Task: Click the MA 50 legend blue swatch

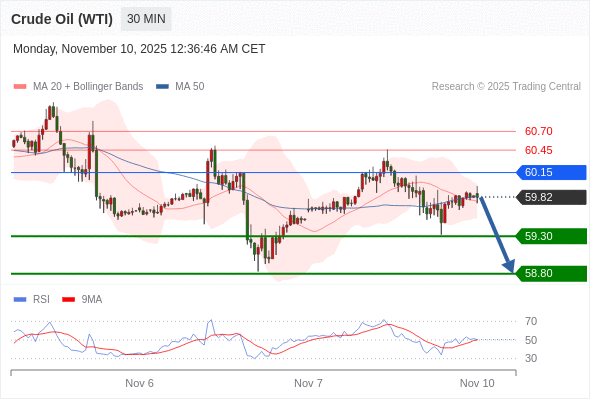Action: coord(162,87)
